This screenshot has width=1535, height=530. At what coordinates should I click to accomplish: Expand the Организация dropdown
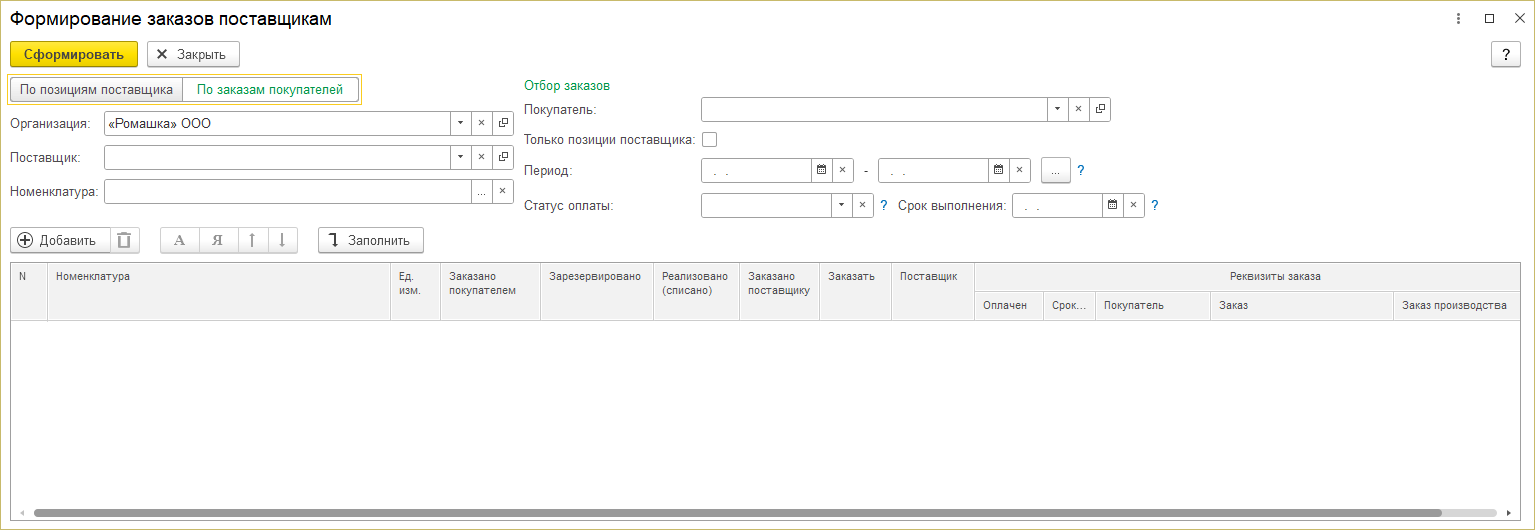tap(460, 123)
